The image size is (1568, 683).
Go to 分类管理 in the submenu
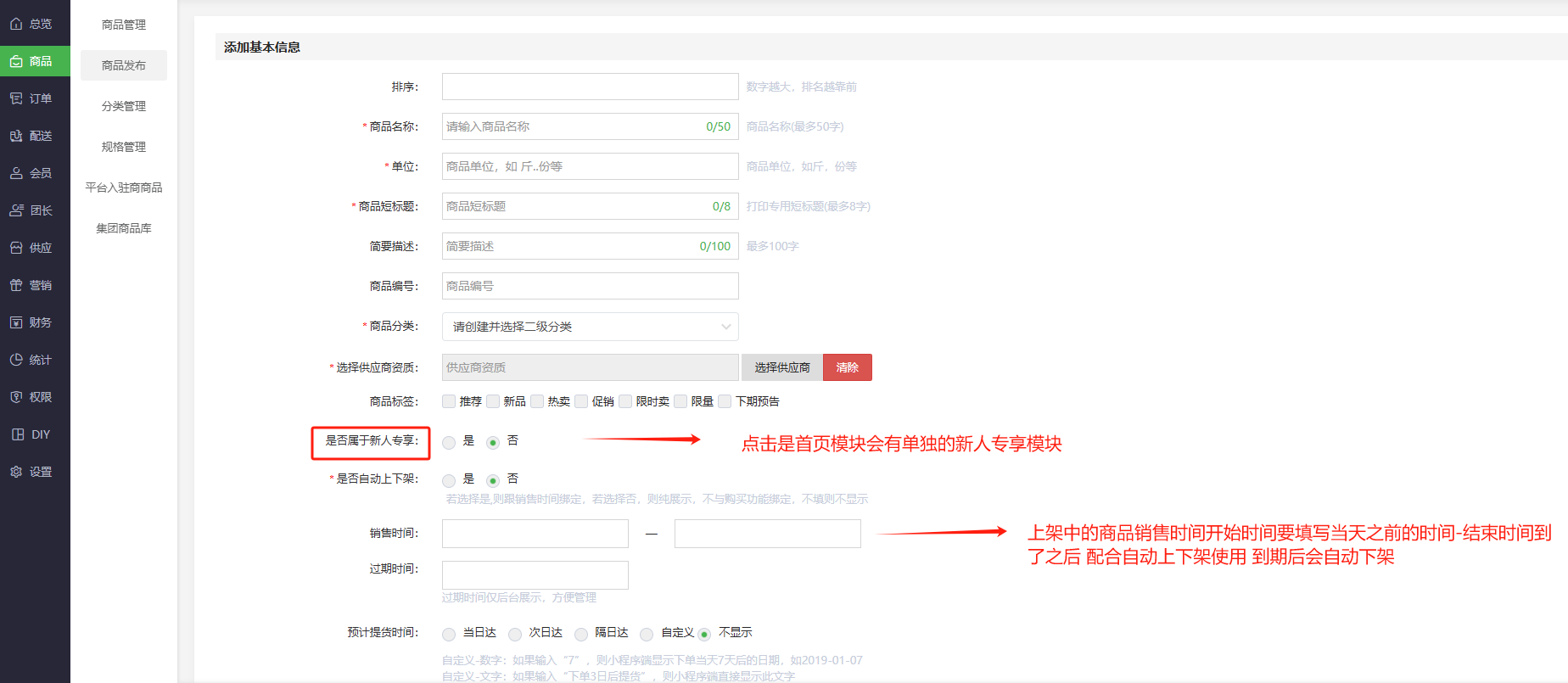[124, 106]
